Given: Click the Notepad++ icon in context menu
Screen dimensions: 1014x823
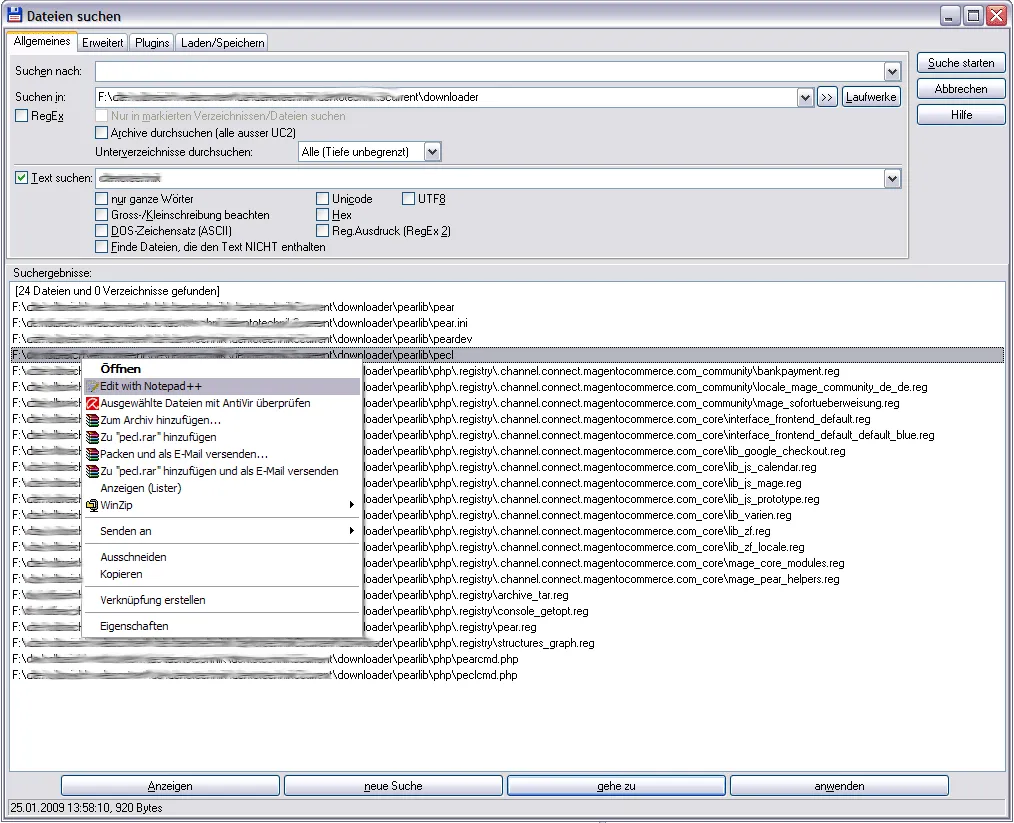Looking at the screenshot, I should [92, 386].
